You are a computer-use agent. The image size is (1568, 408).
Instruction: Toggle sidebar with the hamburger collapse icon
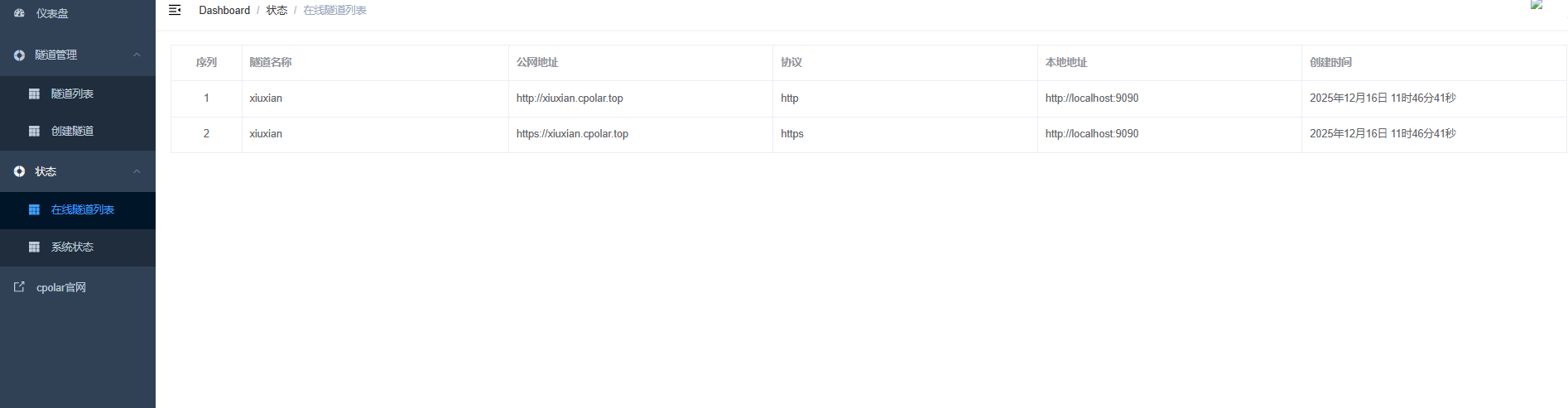(175, 10)
